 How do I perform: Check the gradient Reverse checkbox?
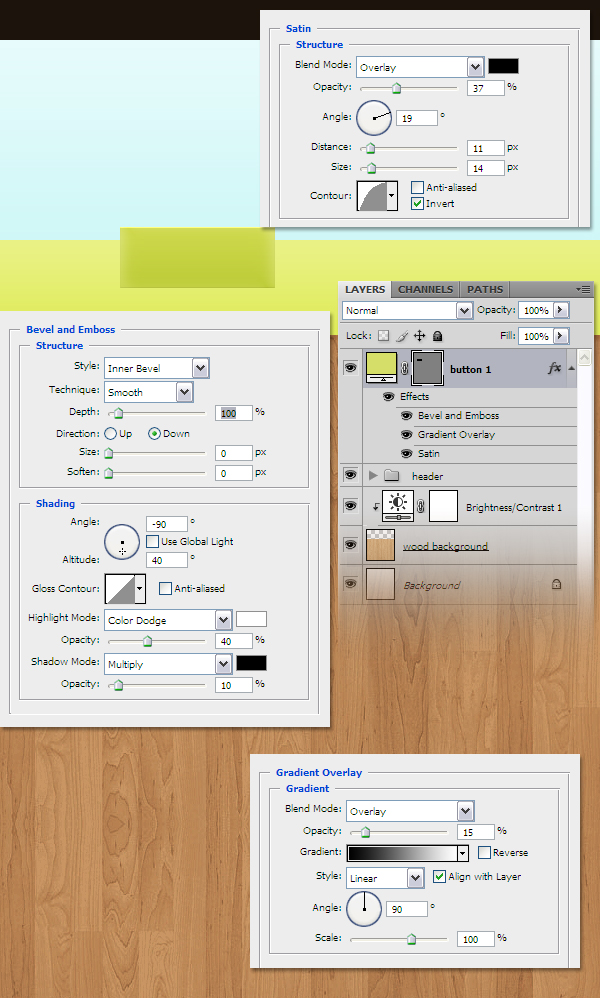(x=484, y=852)
